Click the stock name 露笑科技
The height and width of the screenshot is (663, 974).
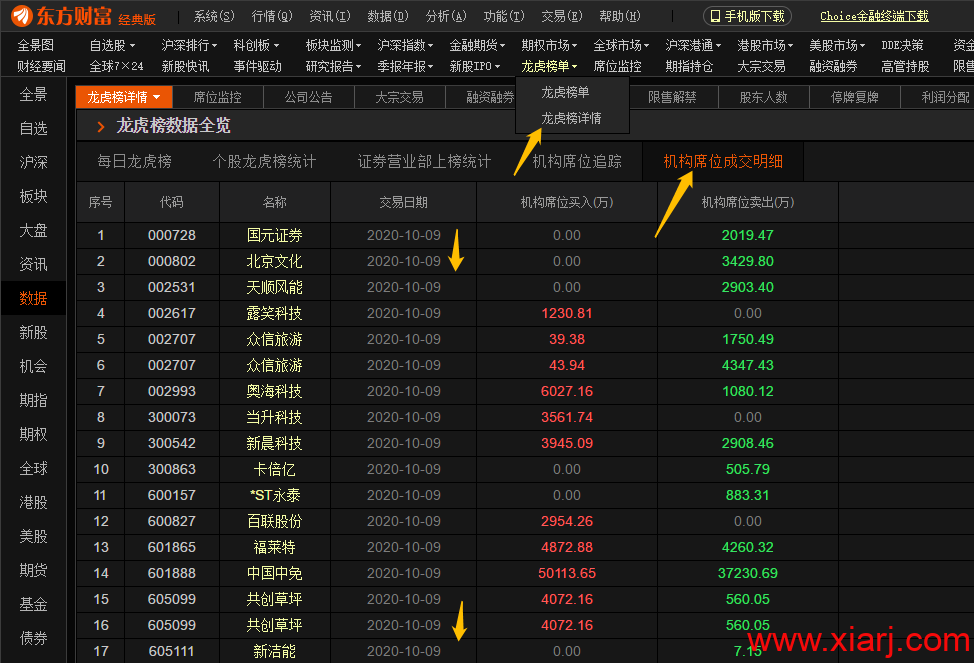pos(275,314)
